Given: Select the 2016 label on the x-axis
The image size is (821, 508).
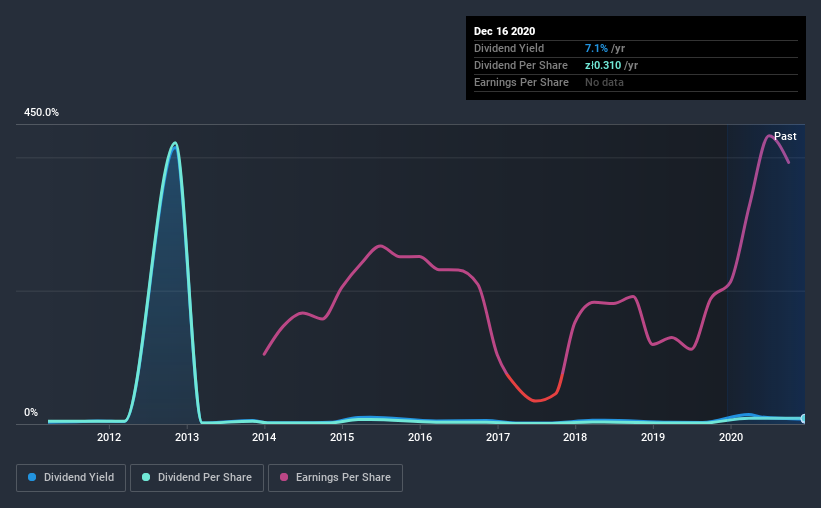Looking at the screenshot, I should click(x=420, y=437).
